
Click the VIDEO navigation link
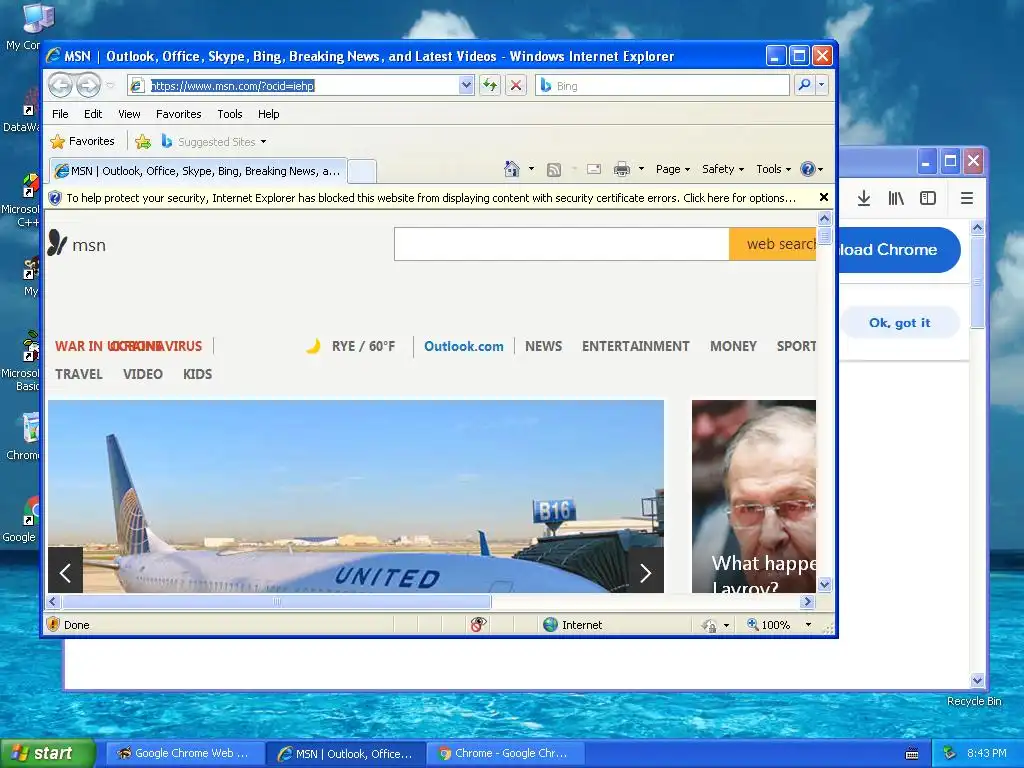tap(142, 374)
